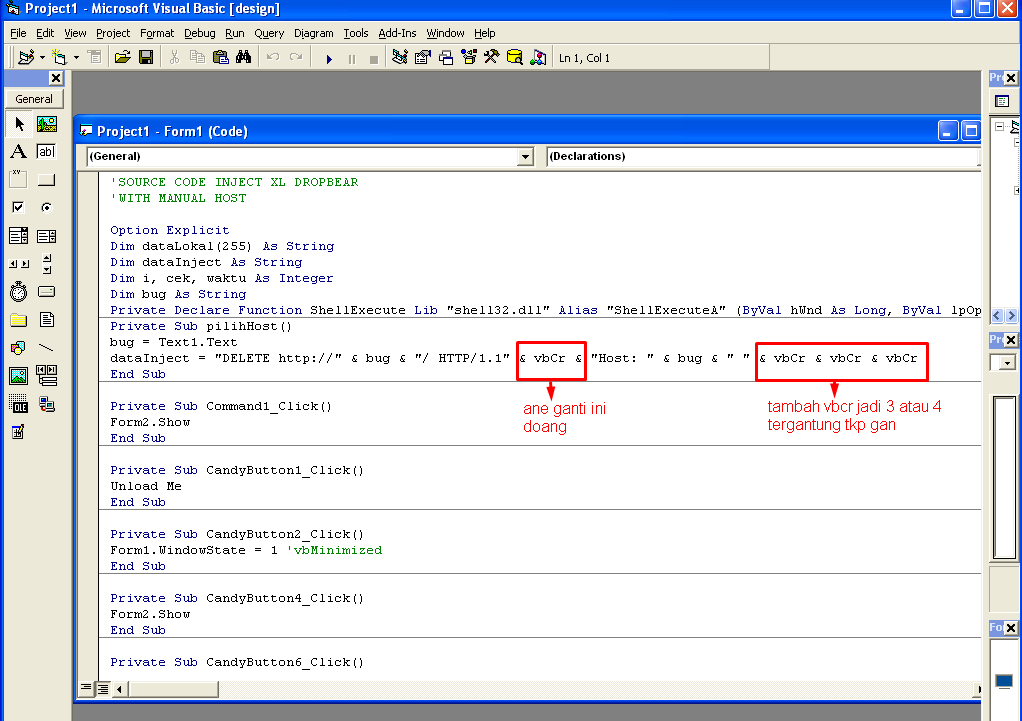Start the program with Run arrow
Screen dimensions: 1022x721
[x=328, y=59]
